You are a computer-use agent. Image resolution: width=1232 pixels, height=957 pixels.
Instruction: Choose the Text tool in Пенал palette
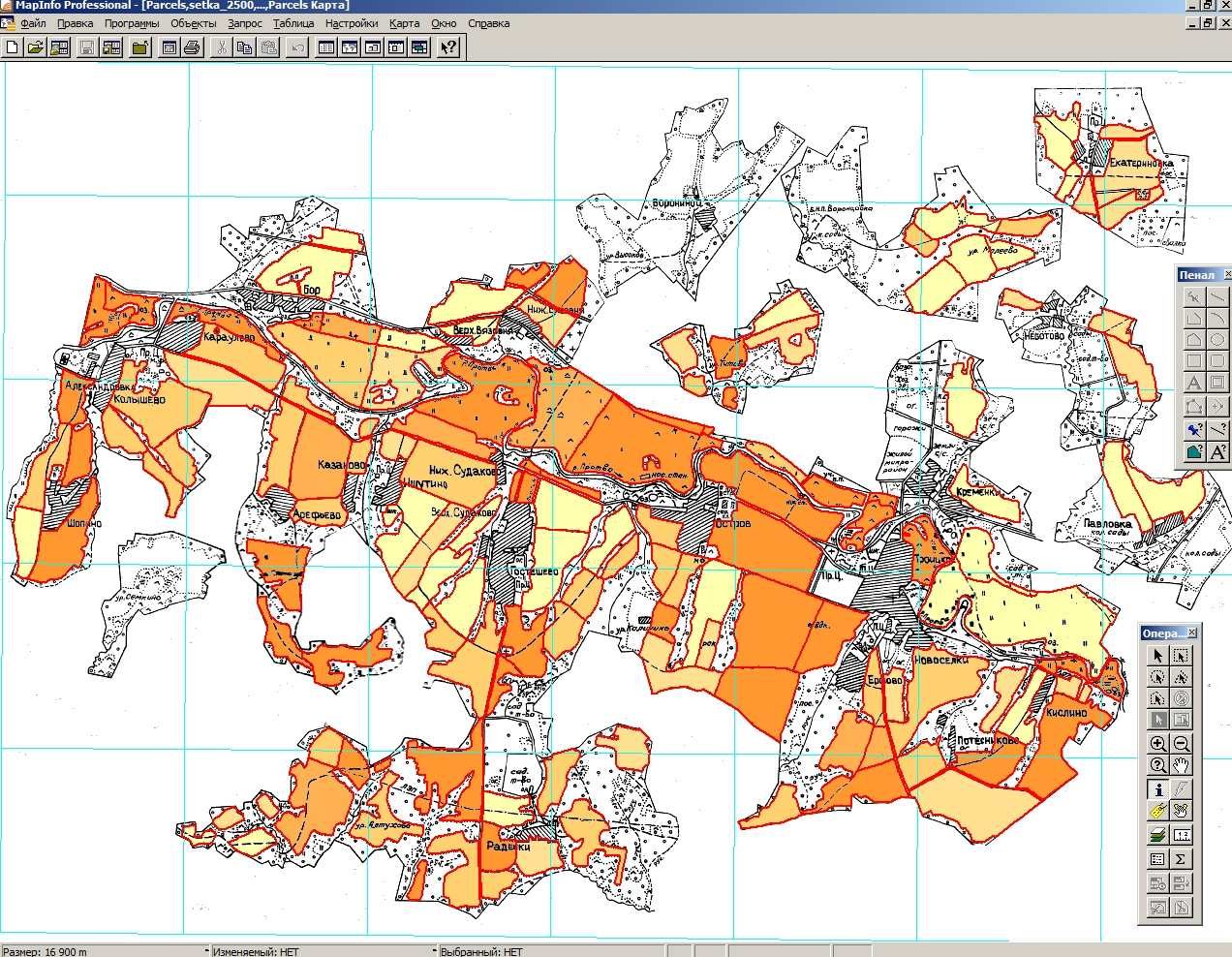[1195, 382]
